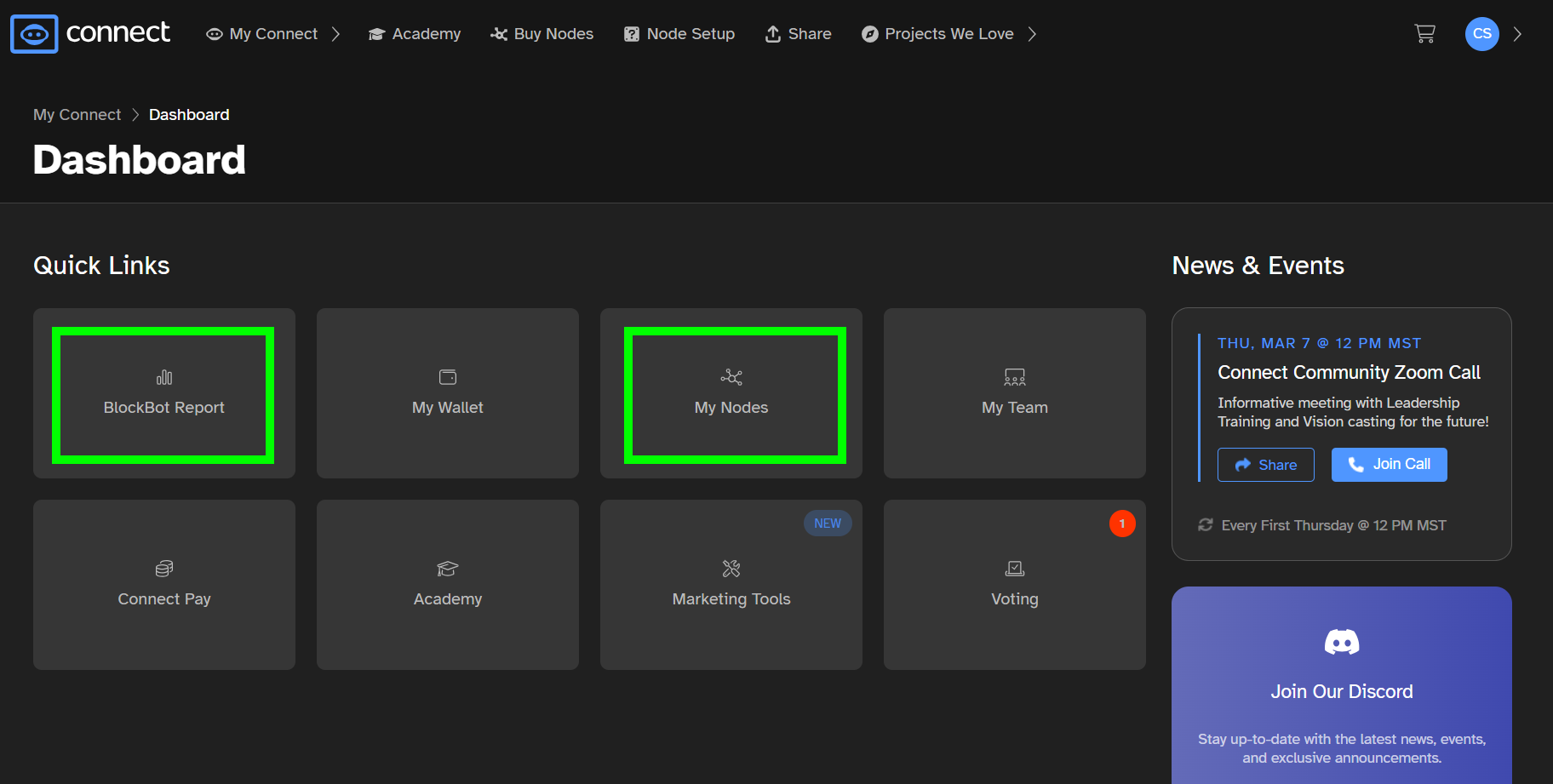This screenshot has width=1553, height=784.
Task: Open the Academy quick link tile
Action: coord(448,585)
